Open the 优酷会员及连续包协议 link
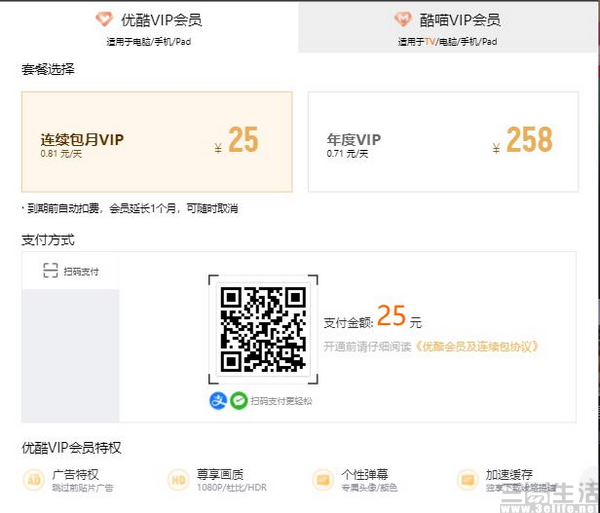This screenshot has width=600, height=513. point(477,347)
